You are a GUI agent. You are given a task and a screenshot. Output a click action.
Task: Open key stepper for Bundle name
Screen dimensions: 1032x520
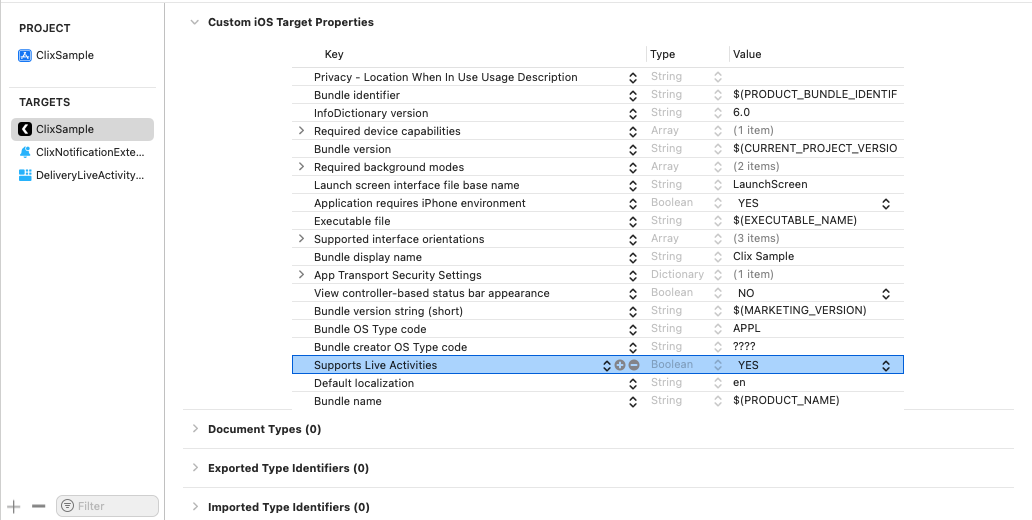click(x=632, y=402)
